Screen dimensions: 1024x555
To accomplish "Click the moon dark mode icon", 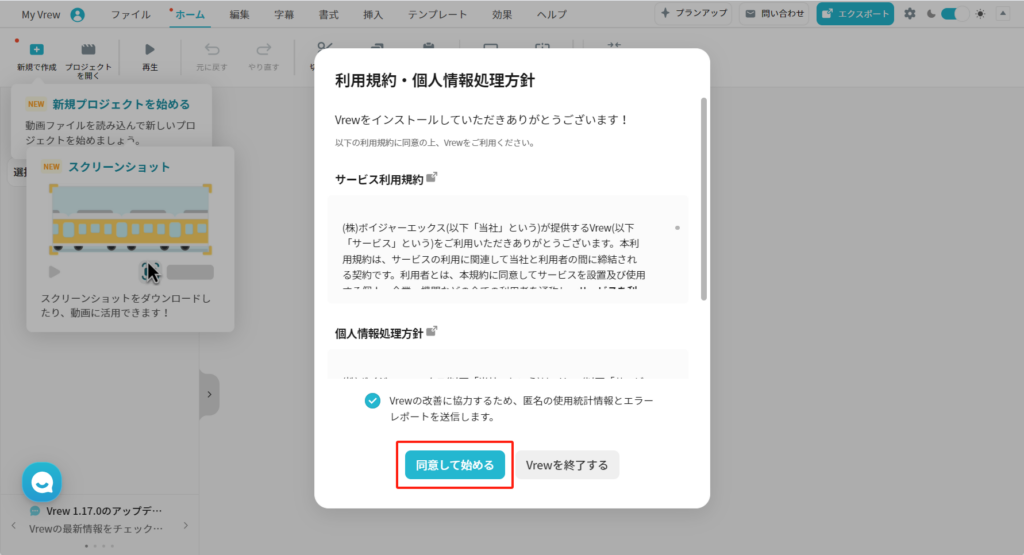I will point(931,14).
